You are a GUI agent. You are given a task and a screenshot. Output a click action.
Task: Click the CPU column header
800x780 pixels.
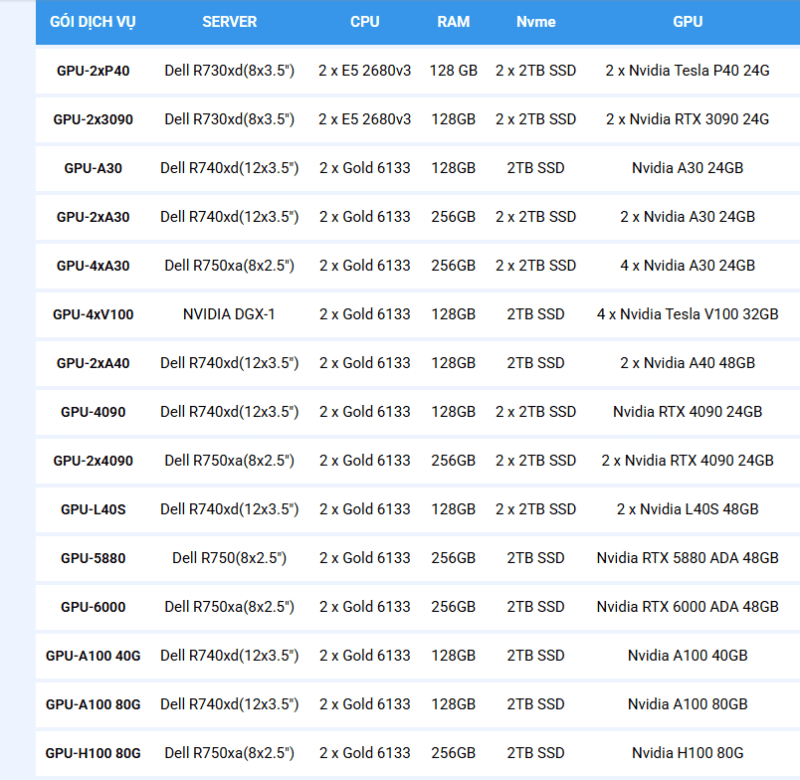[x=365, y=22]
